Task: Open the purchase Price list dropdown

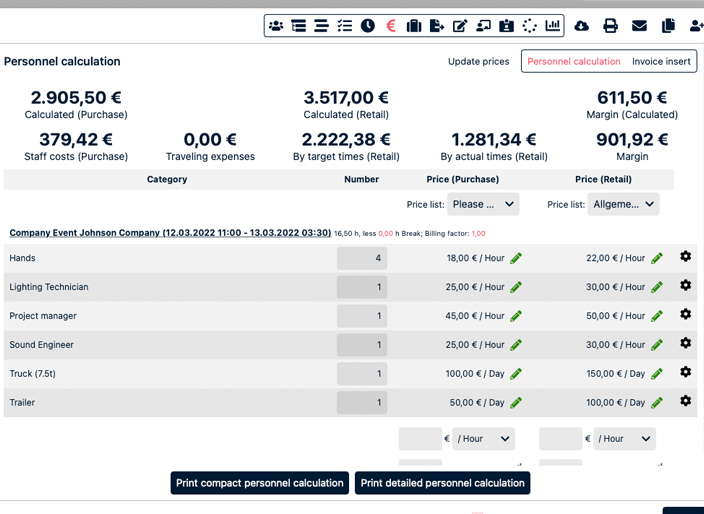Action: pyautogui.click(x=483, y=204)
